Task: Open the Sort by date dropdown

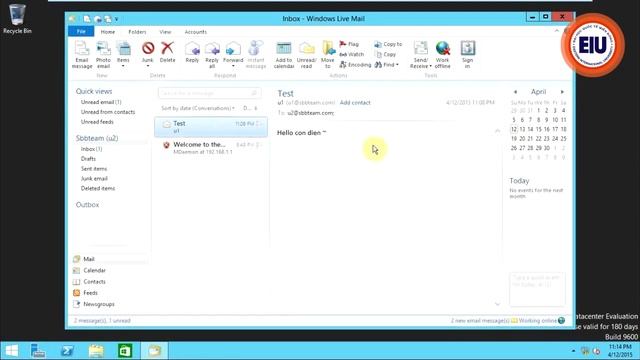Action: tap(198, 108)
